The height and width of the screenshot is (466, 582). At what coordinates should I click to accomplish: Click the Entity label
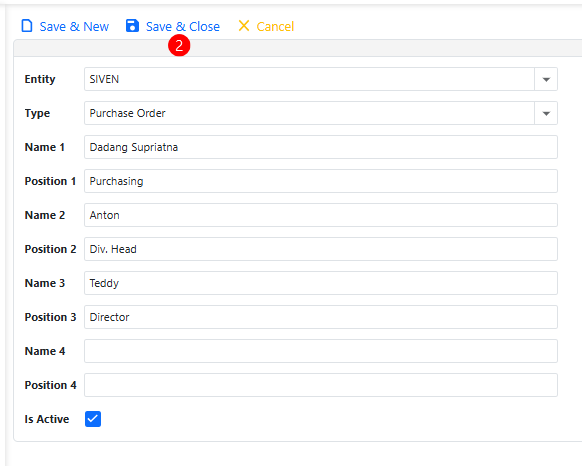[40, 79]
